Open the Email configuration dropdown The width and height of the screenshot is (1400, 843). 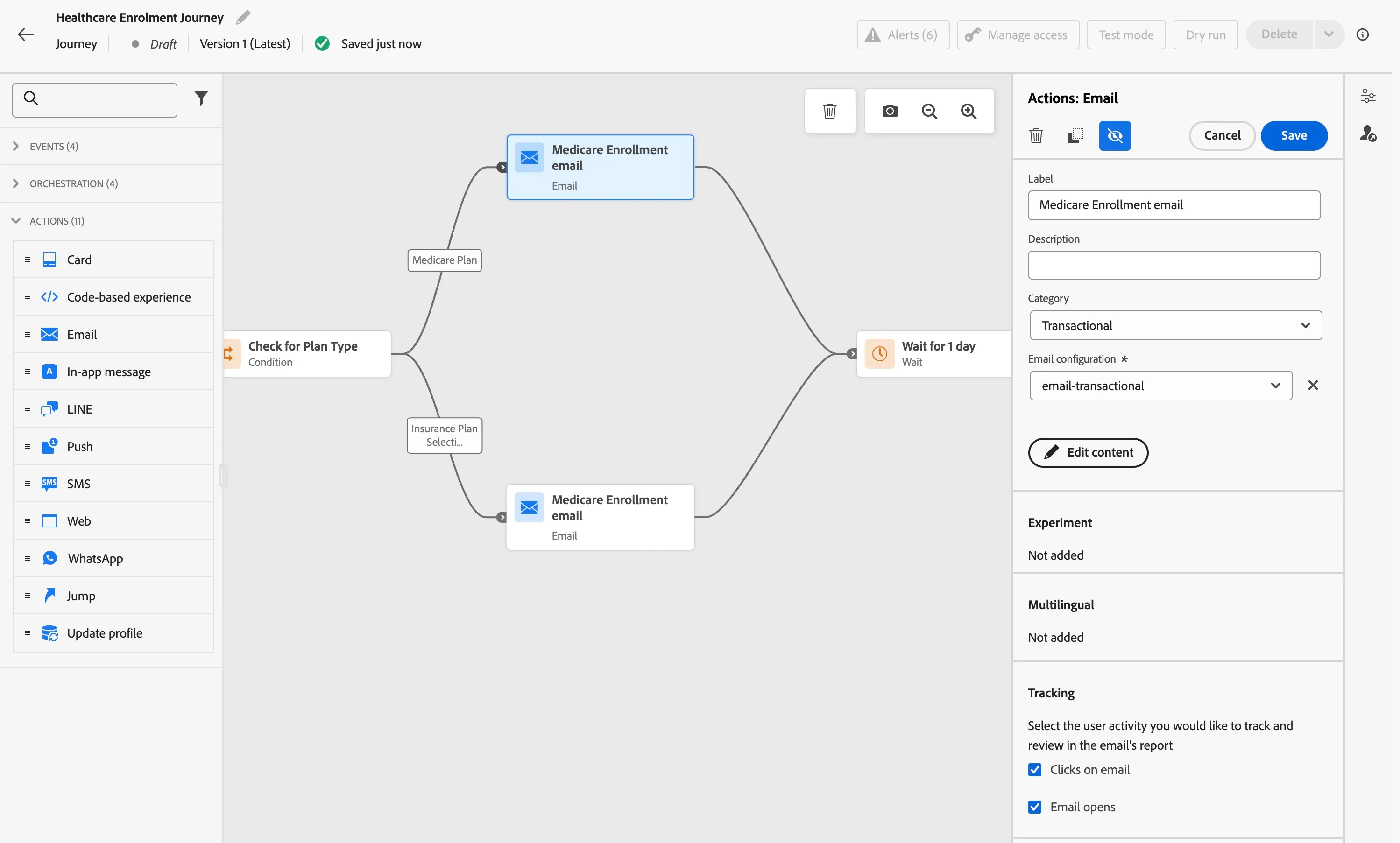(1161, 386)
